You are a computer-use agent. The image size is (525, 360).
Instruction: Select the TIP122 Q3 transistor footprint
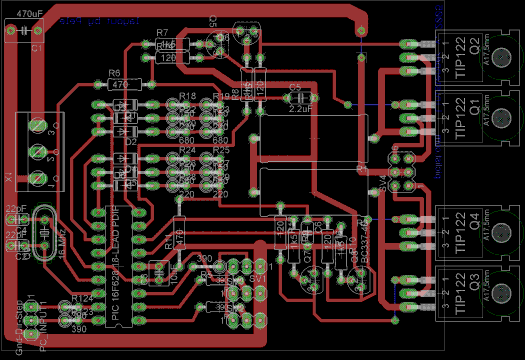pos(478,293)
